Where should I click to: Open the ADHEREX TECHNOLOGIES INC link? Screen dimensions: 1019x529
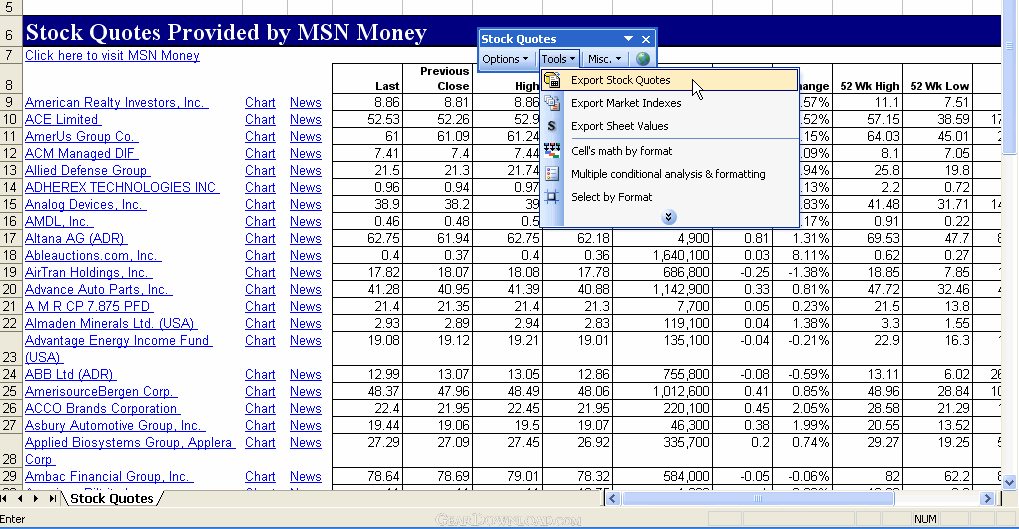122,187
